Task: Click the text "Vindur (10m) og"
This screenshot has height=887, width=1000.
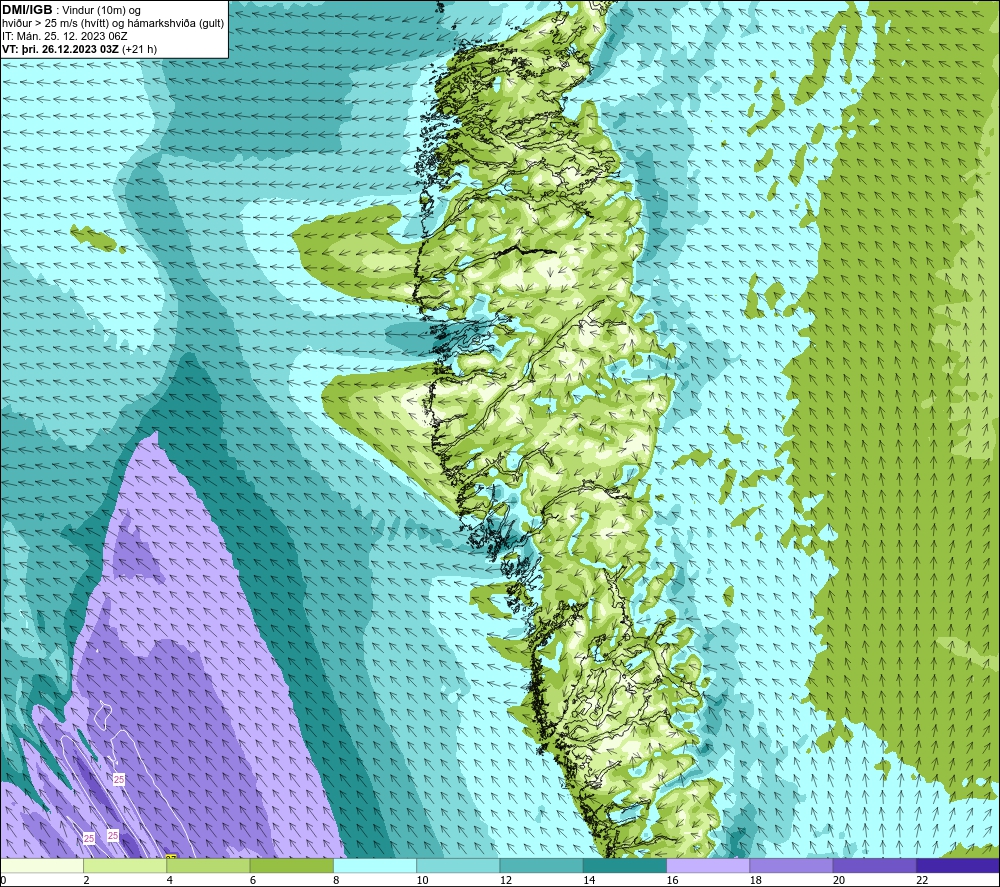Action: click(101, 11)
